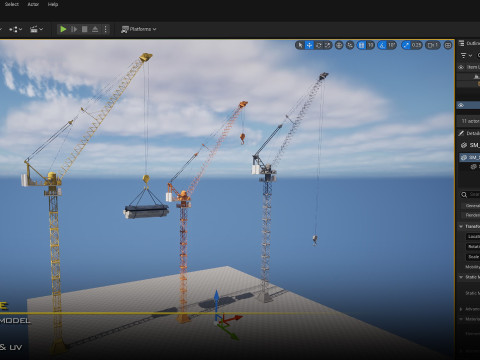
Task: Choose the Translate (move) gizmo tool
Action: (x=309, y=45)
